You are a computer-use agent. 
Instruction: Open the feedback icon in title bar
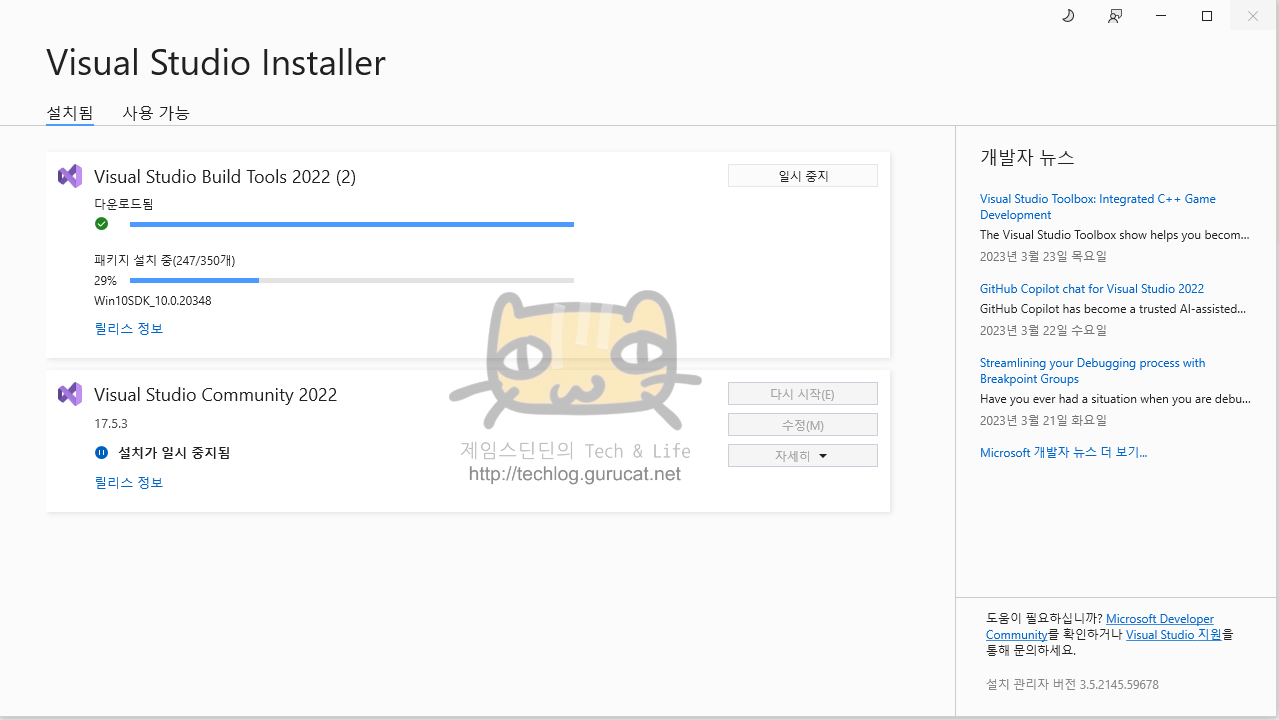coord(1115,16)
